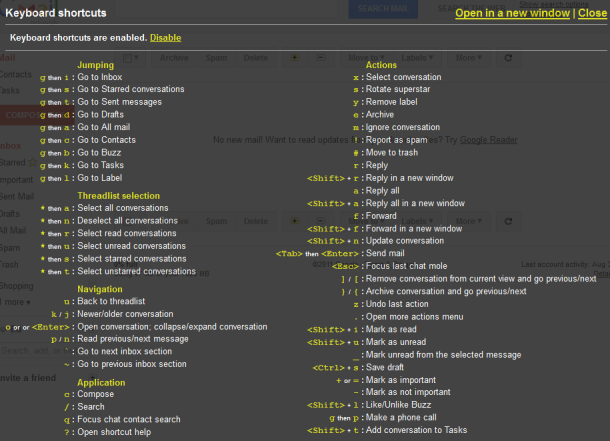
Task: Click the bottom toolbar Spam button
Action: [x=216, y=221]
